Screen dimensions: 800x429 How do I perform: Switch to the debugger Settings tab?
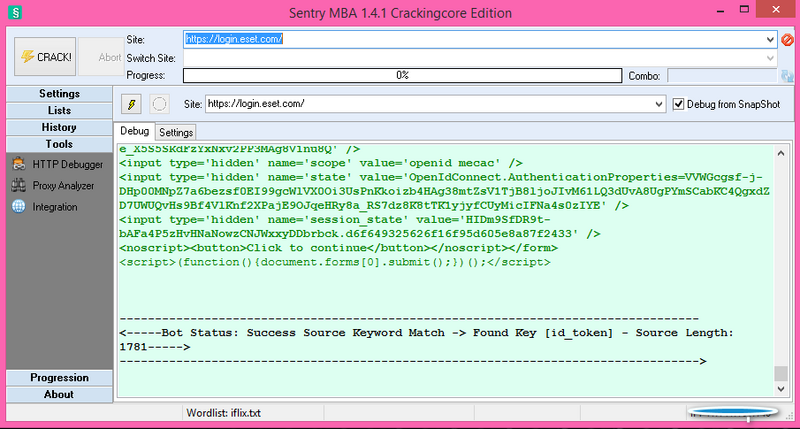pos(176,133)
